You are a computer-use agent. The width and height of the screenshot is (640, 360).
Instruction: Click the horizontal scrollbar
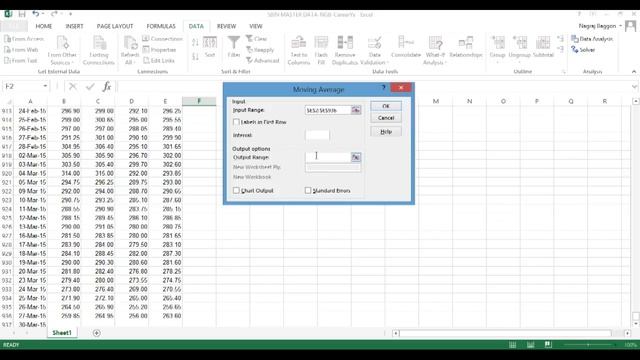[505, 333]
